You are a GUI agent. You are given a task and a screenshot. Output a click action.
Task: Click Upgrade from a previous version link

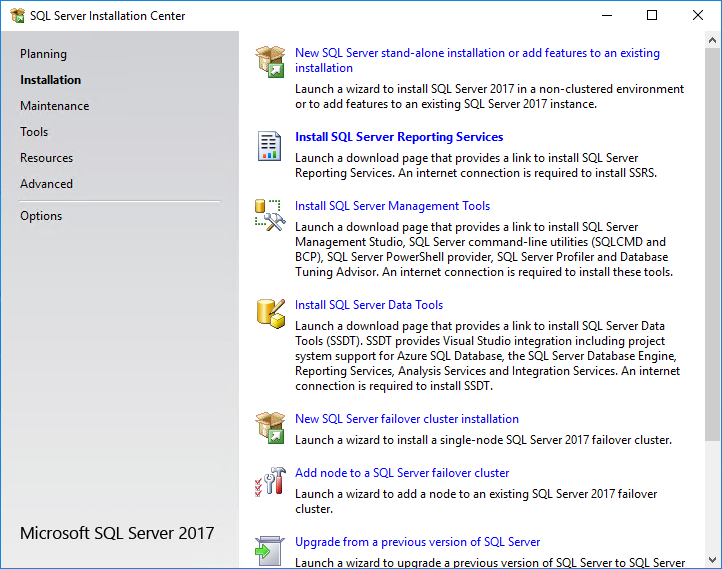click(417, 542)
